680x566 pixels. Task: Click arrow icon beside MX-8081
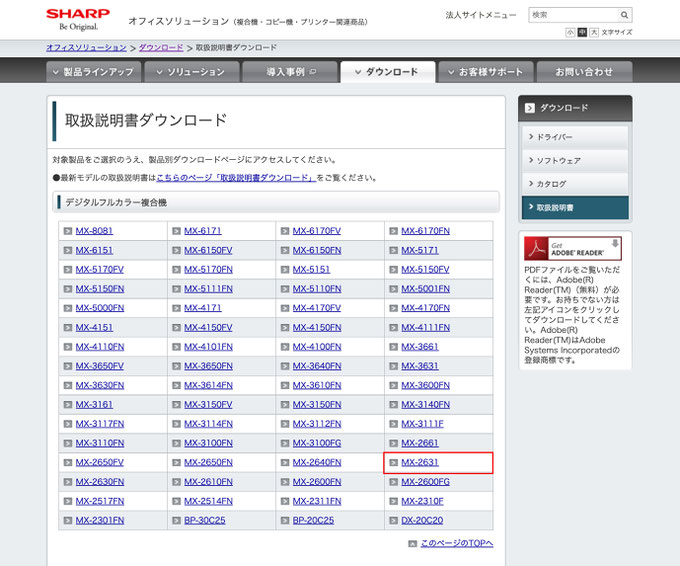[68, 231]
